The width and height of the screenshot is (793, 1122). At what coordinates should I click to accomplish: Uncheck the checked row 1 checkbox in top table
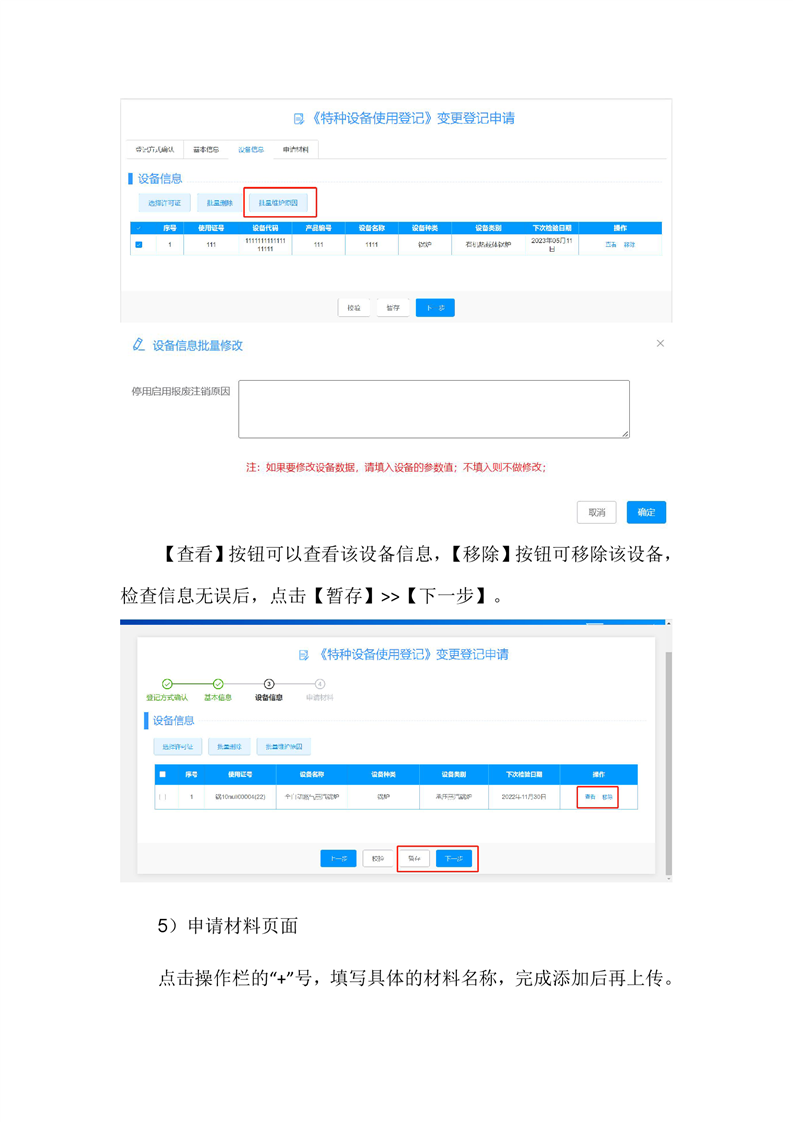[x=139, y=245]
